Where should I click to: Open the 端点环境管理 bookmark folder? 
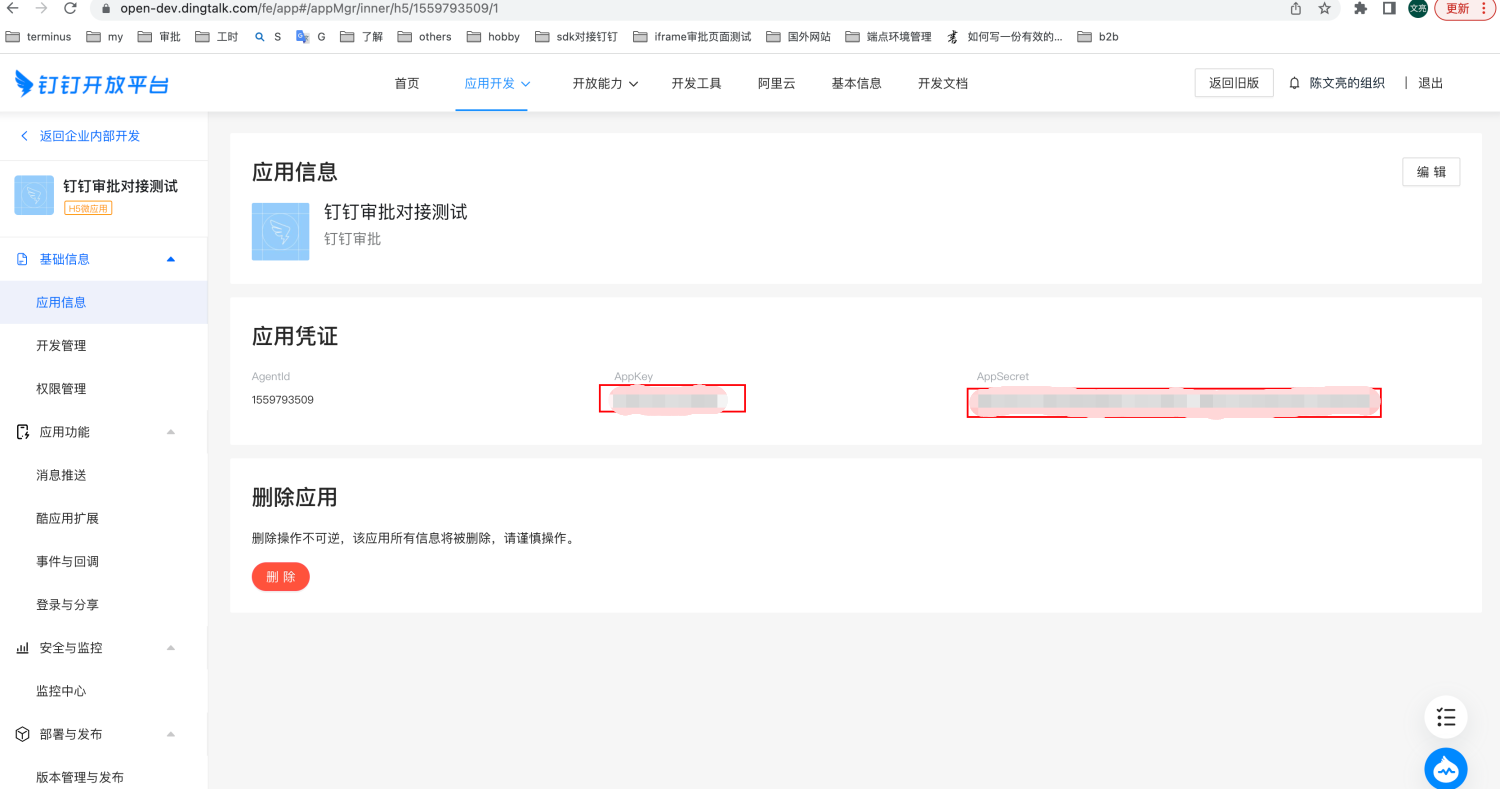888,37
